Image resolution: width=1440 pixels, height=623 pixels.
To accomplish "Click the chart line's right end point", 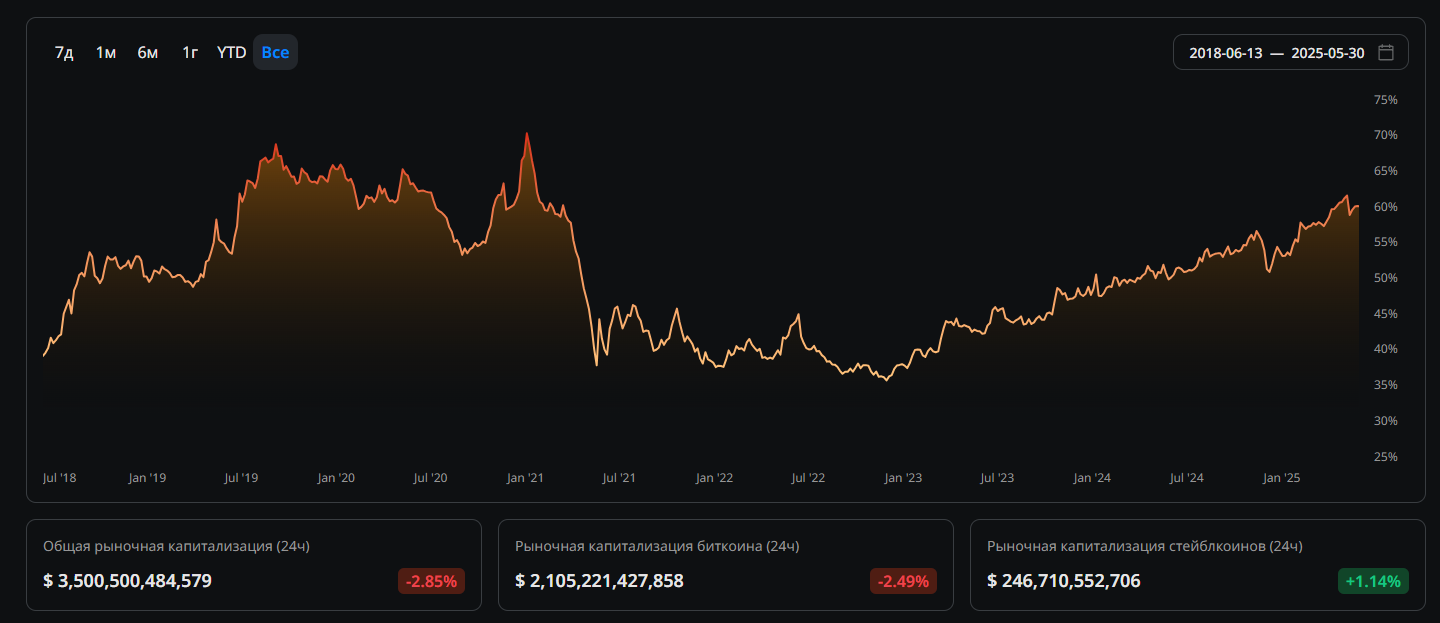I will tap(1358, 206).
